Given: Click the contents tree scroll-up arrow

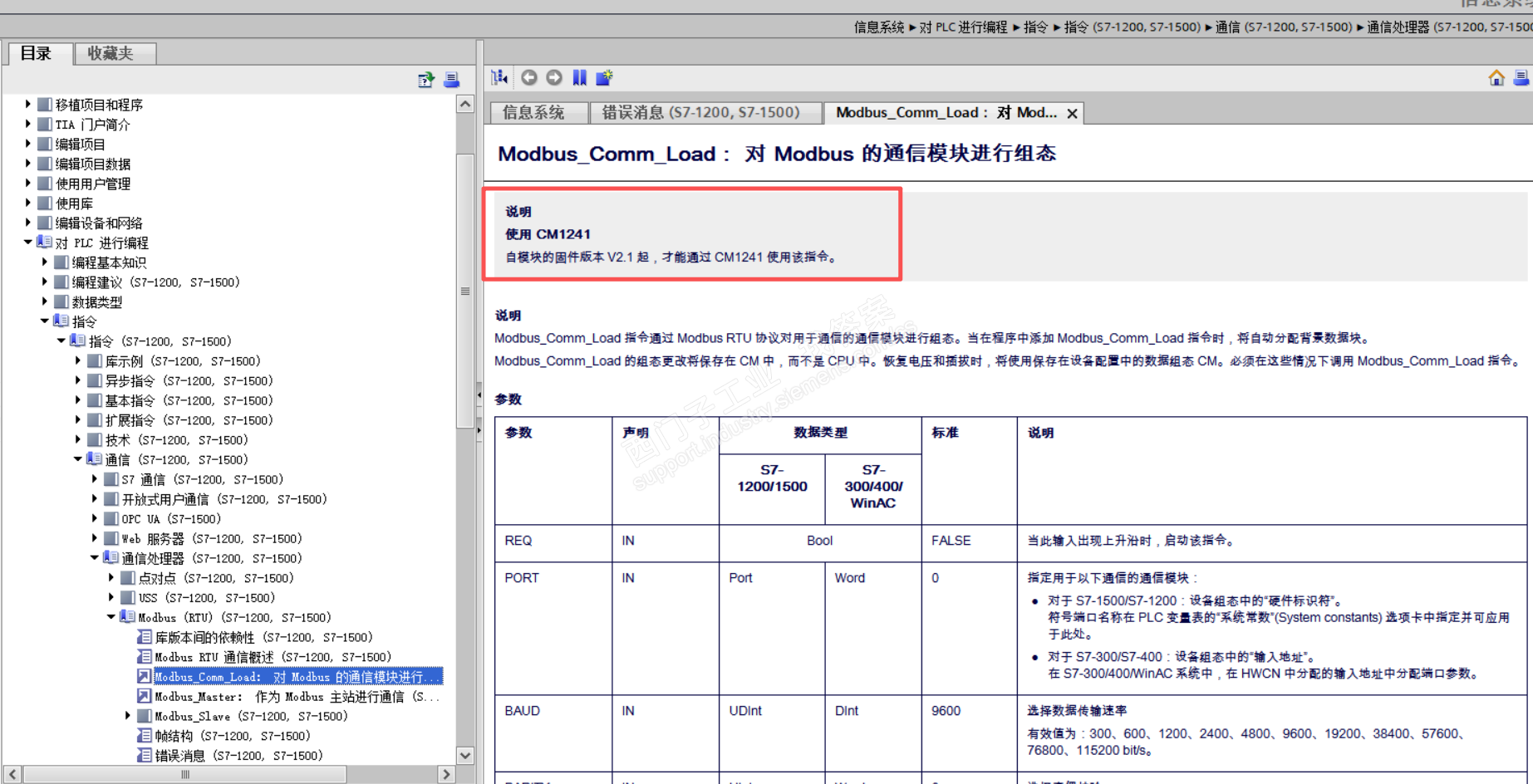Looking at the screenshot, I should point(465,105).
